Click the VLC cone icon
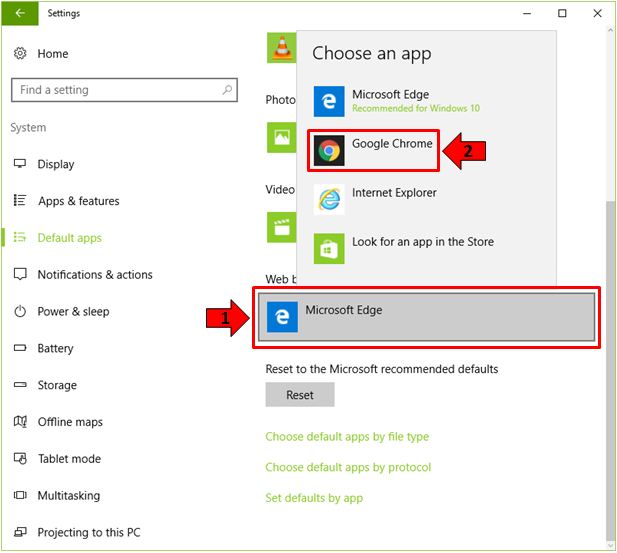 click(281, 48)
